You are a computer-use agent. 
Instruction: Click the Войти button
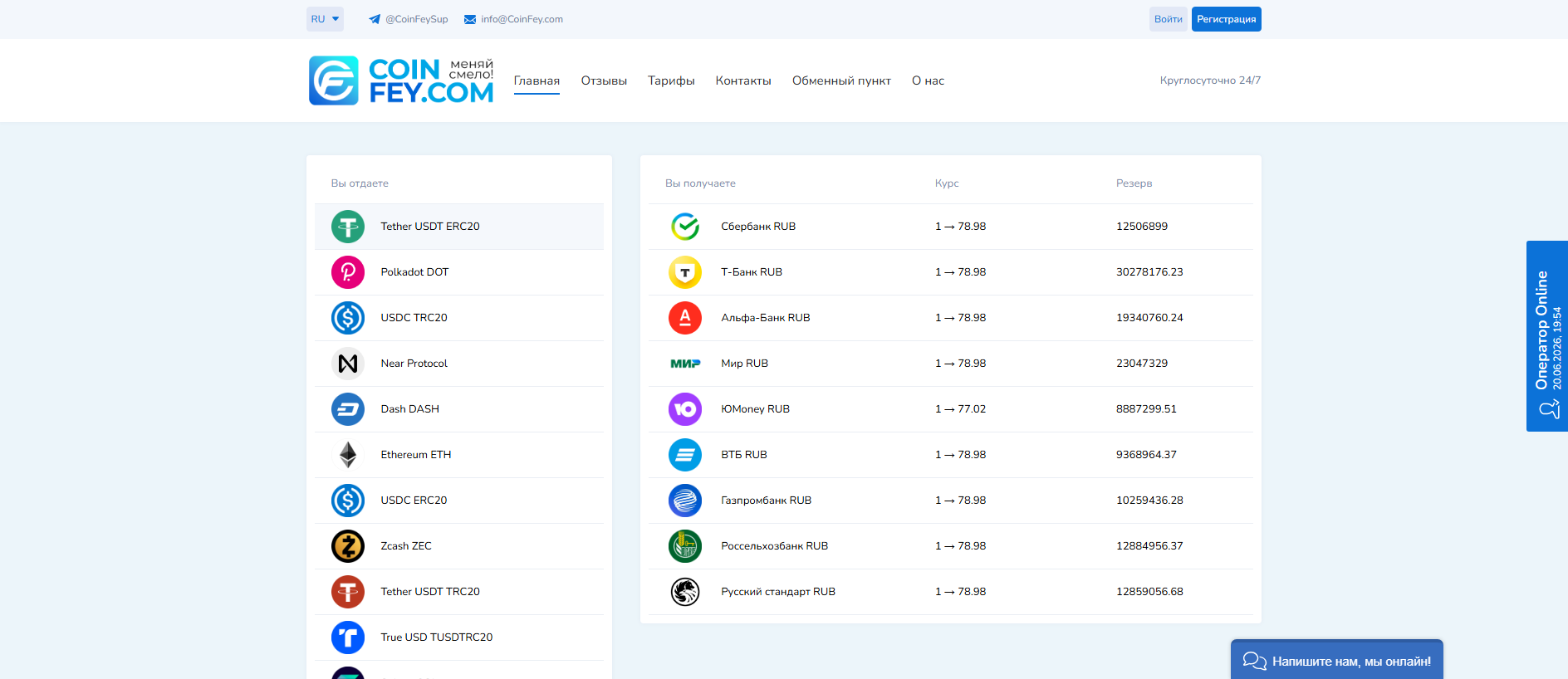click(1169, 19)
